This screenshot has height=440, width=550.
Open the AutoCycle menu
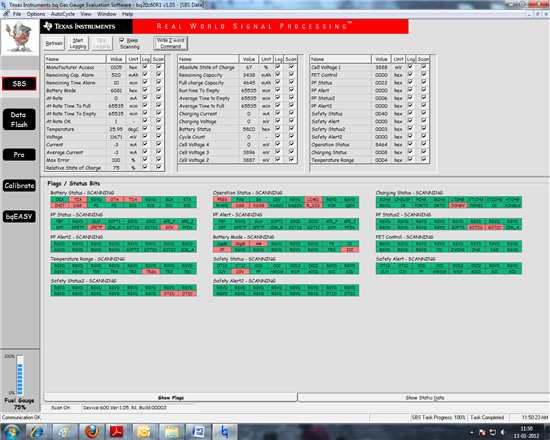(63, 14)
